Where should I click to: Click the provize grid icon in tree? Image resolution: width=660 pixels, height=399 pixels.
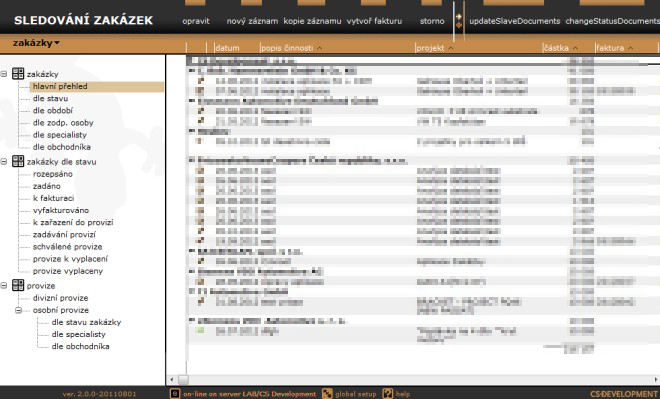point(18,285)
